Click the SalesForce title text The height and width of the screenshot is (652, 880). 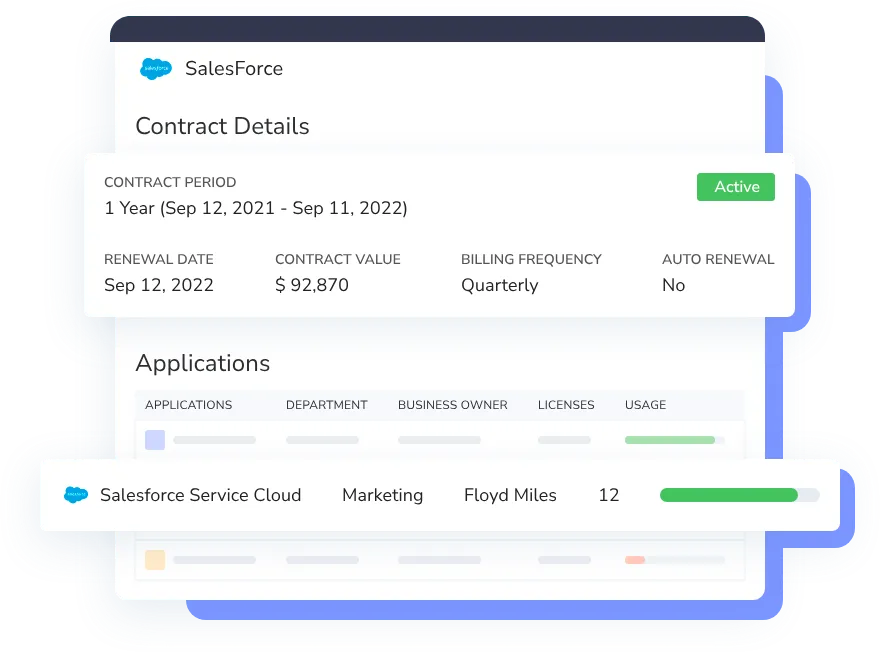tap(234, 68)
